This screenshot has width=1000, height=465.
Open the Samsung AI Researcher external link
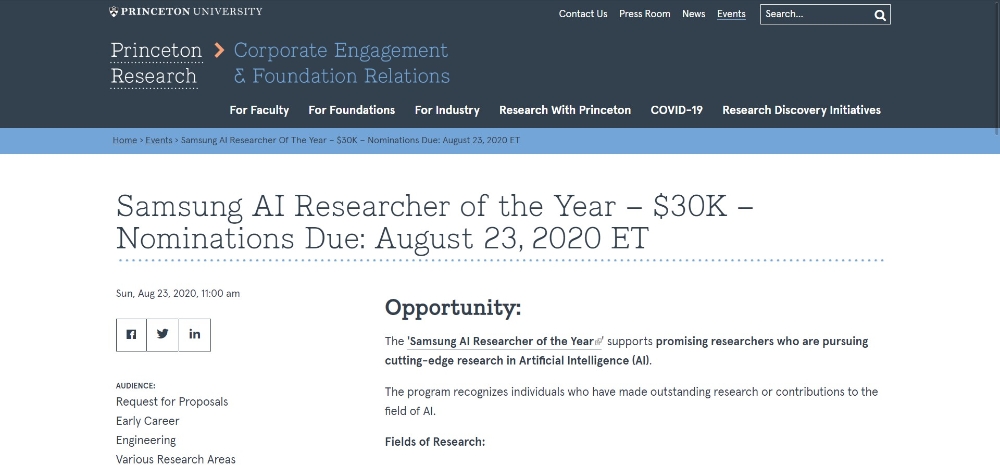(502, 341)
